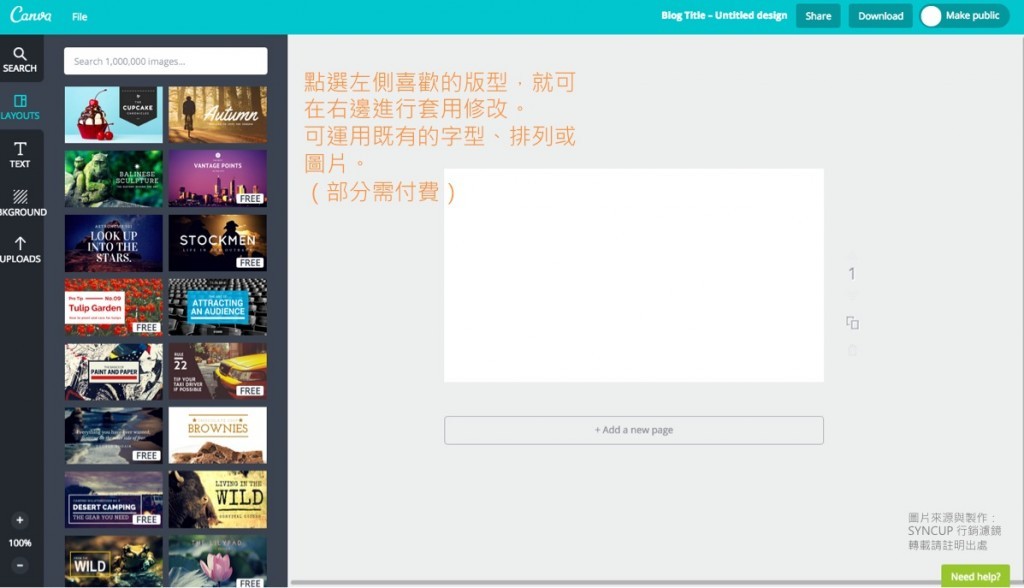This screenshot has width=1024, height=588.
Task: Select the Search tool in the sidebar
Action: tap(21, 60)
